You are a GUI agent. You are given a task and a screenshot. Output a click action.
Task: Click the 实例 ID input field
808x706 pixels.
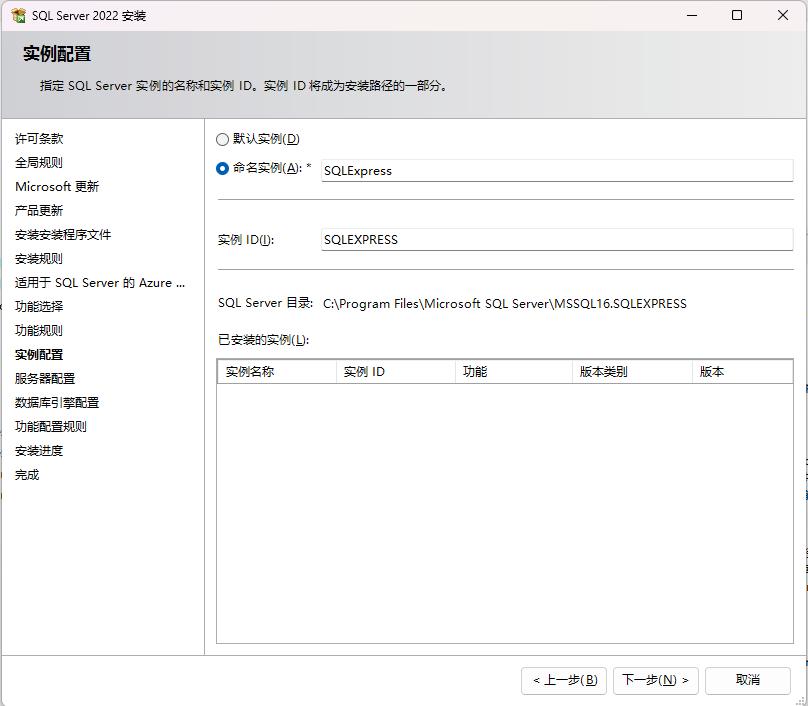click(556, 240)
